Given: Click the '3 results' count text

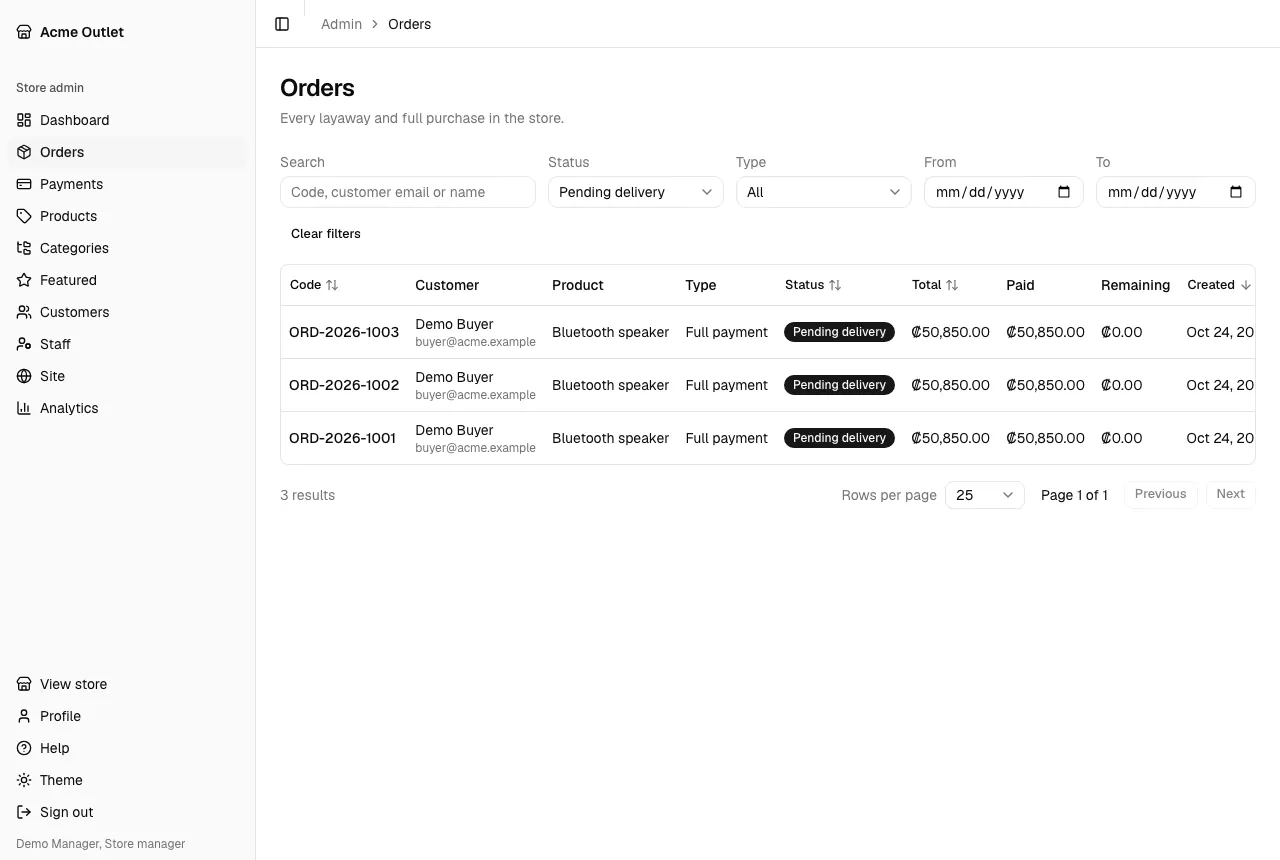Looking at the screenshot, I should tap(308, 495).
